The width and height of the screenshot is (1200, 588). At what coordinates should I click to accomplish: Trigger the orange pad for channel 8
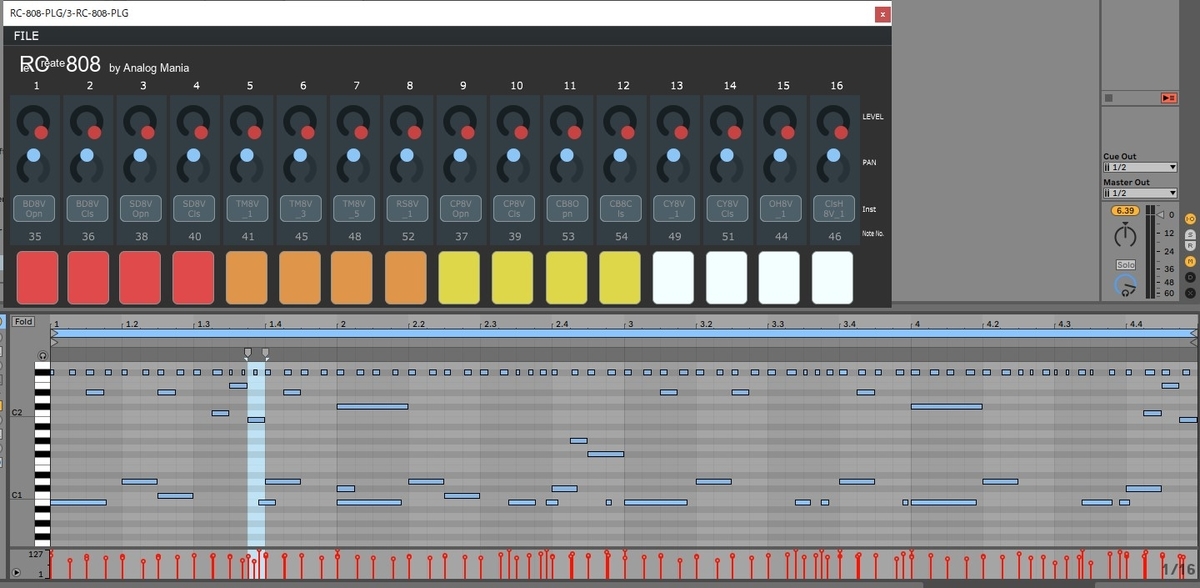(x=406, y=278)
